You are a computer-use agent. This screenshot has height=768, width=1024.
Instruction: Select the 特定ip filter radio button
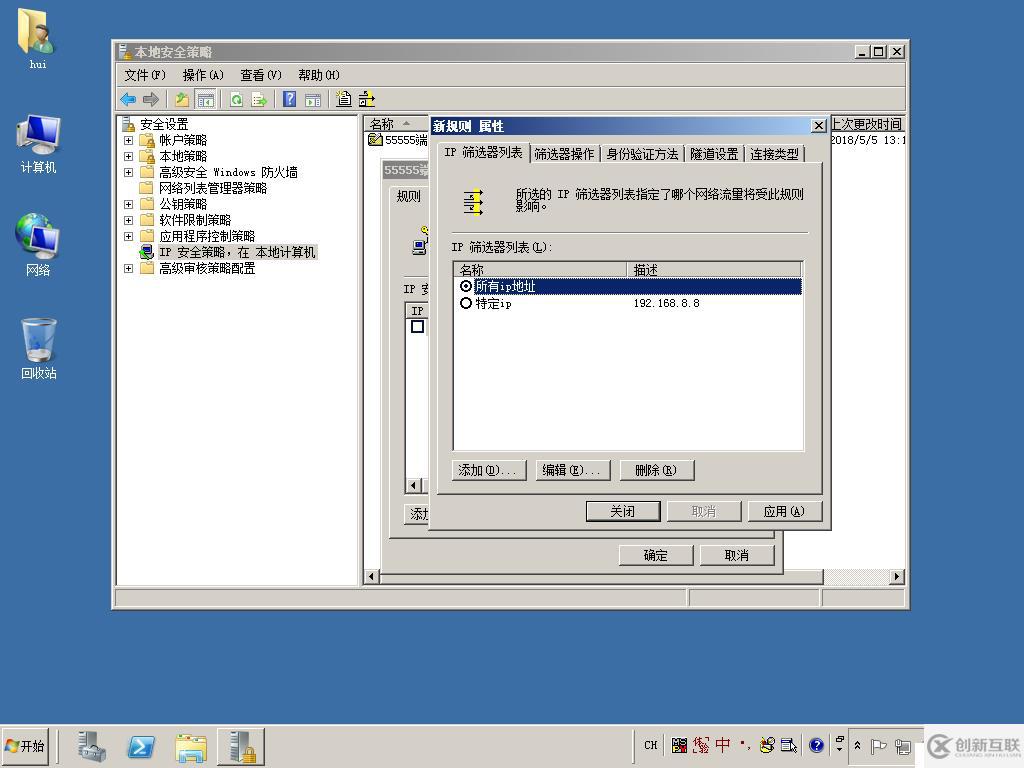click(x=466, y=303)
